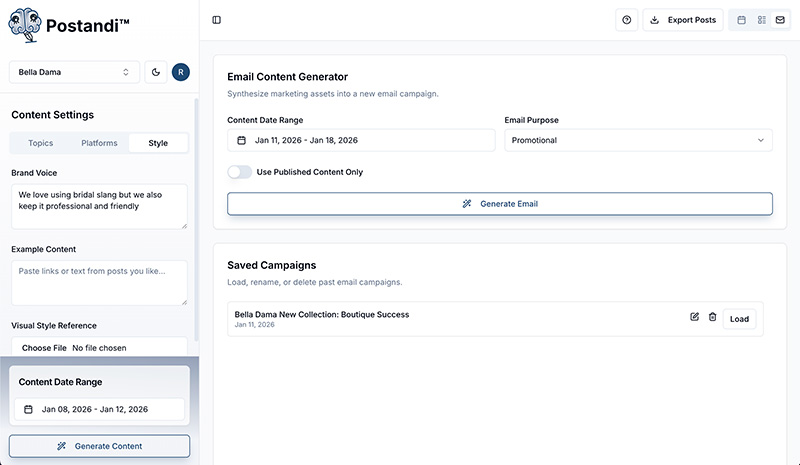Enable Use Published Content Only switch

pyautogui.click(x=240, y=172)
